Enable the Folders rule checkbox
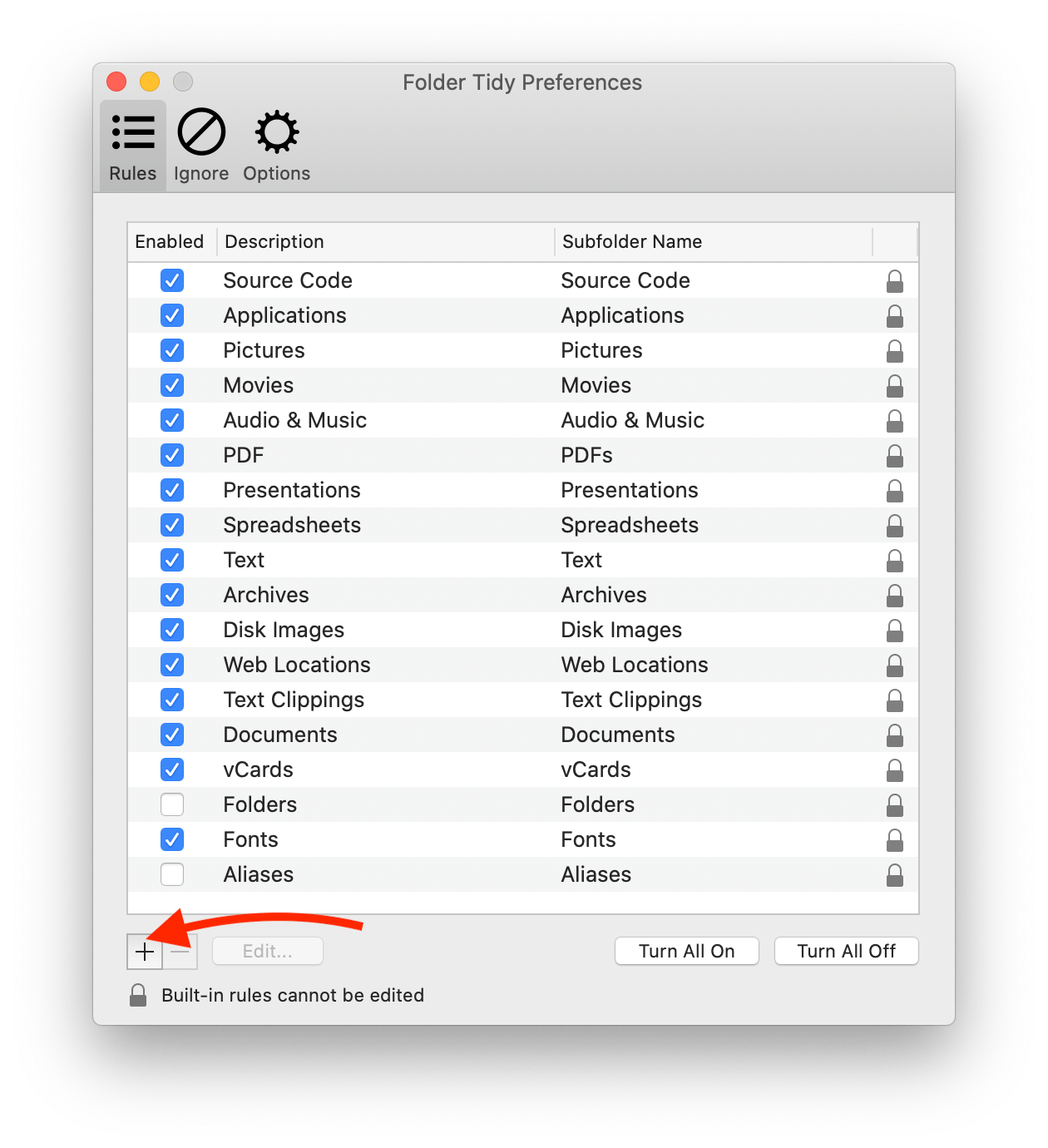 tap(172, 804)
